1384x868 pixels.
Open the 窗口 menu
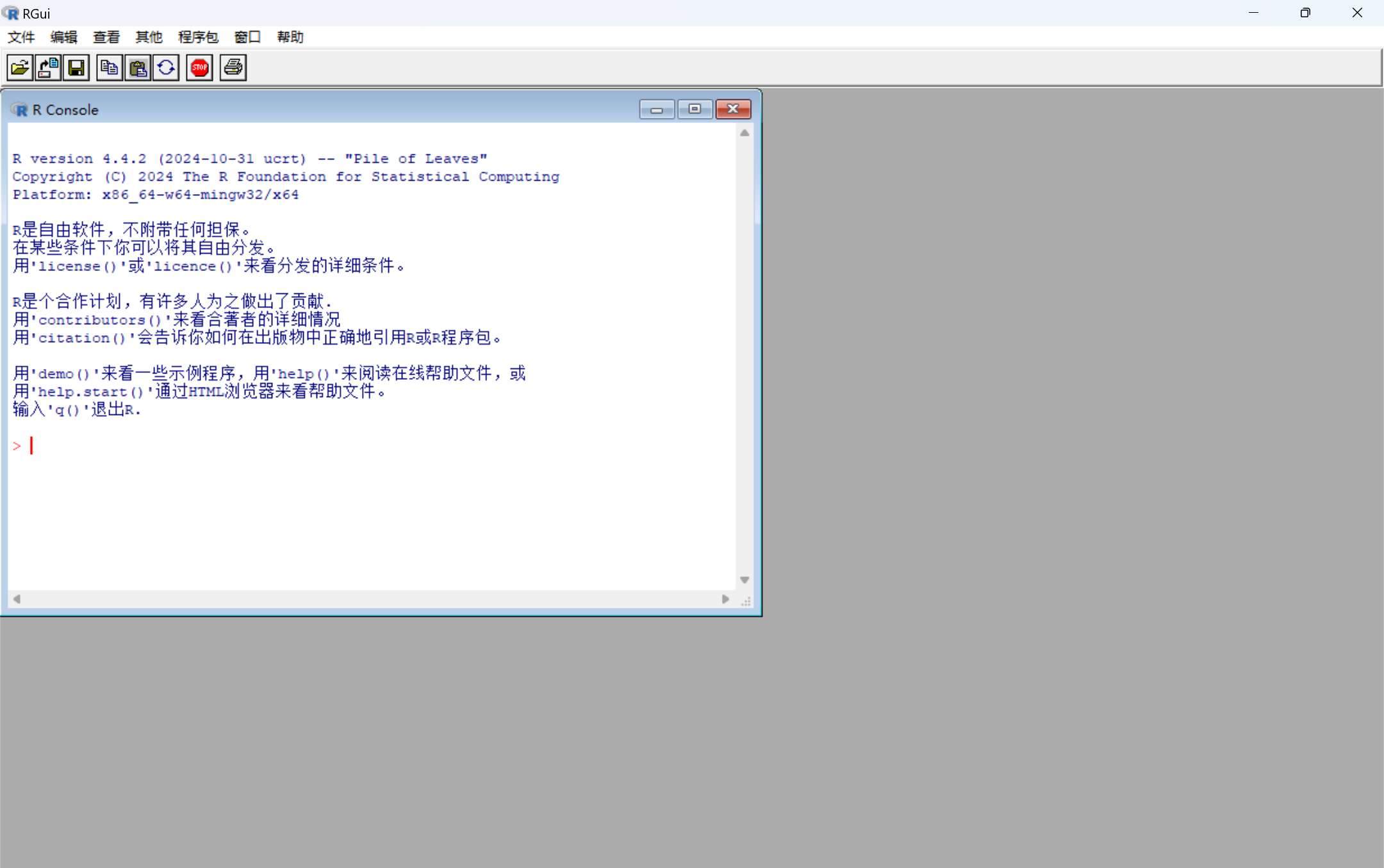click(x=247, y=37)
